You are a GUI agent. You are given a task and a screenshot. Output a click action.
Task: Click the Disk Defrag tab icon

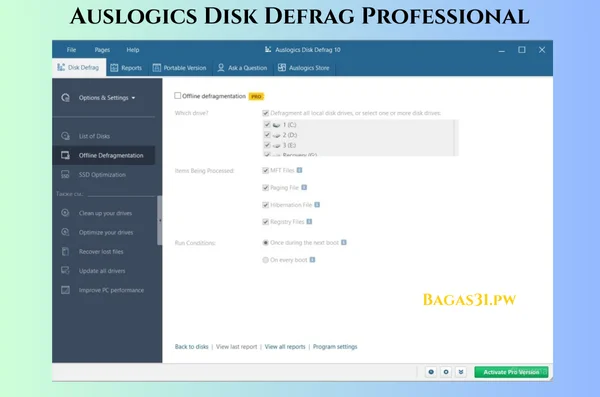click(61, 67)
